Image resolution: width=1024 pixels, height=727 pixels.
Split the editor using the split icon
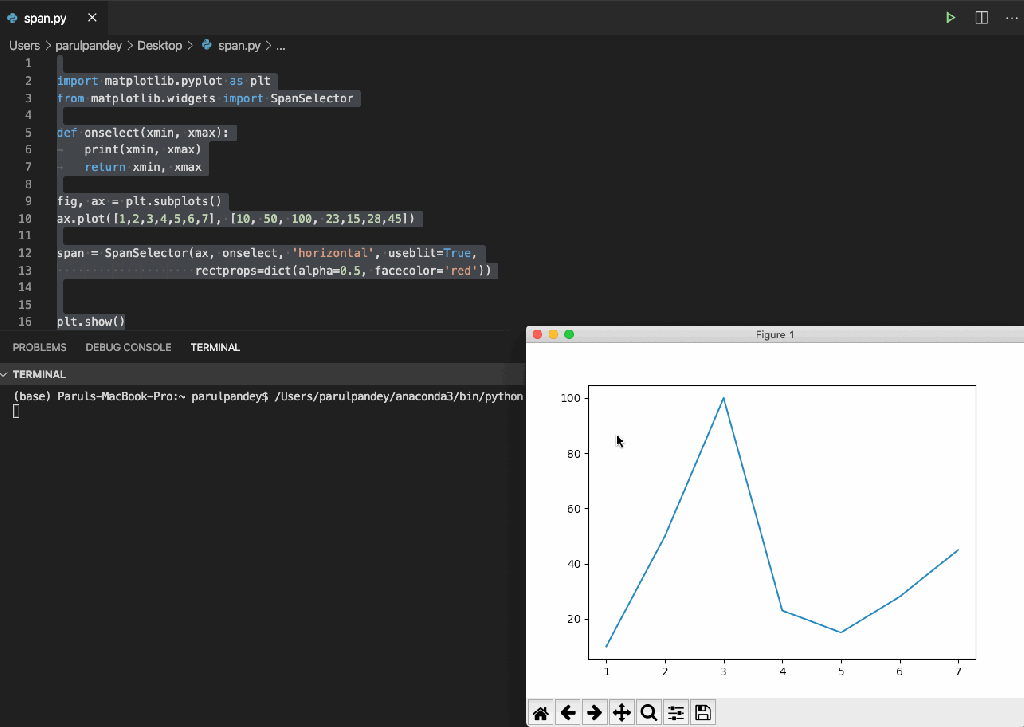981,17
